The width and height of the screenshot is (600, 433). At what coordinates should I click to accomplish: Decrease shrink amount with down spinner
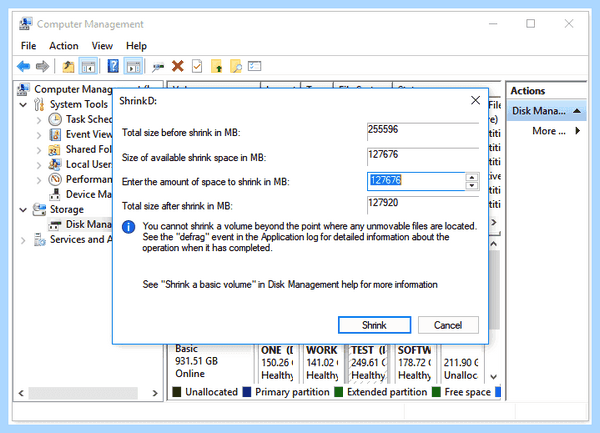point(472,186)
